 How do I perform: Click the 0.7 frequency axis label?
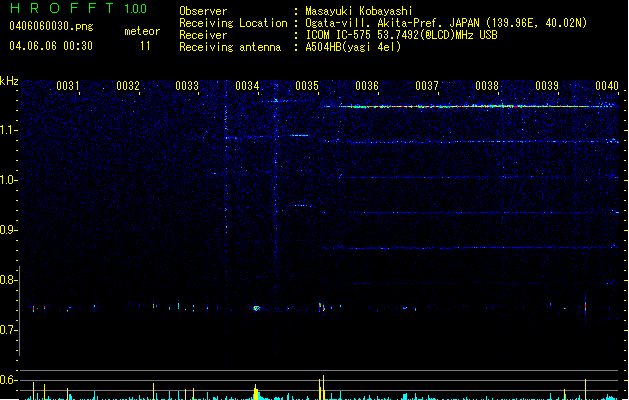click(8, 330)
